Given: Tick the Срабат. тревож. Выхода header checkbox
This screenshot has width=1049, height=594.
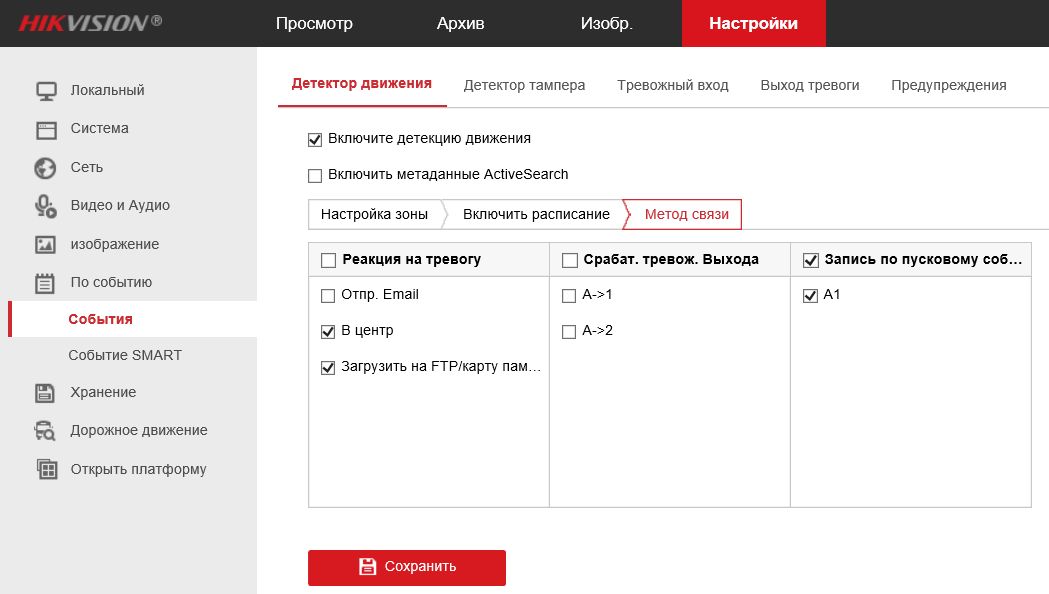Looking at the screenshot, I should pos(570,260).
